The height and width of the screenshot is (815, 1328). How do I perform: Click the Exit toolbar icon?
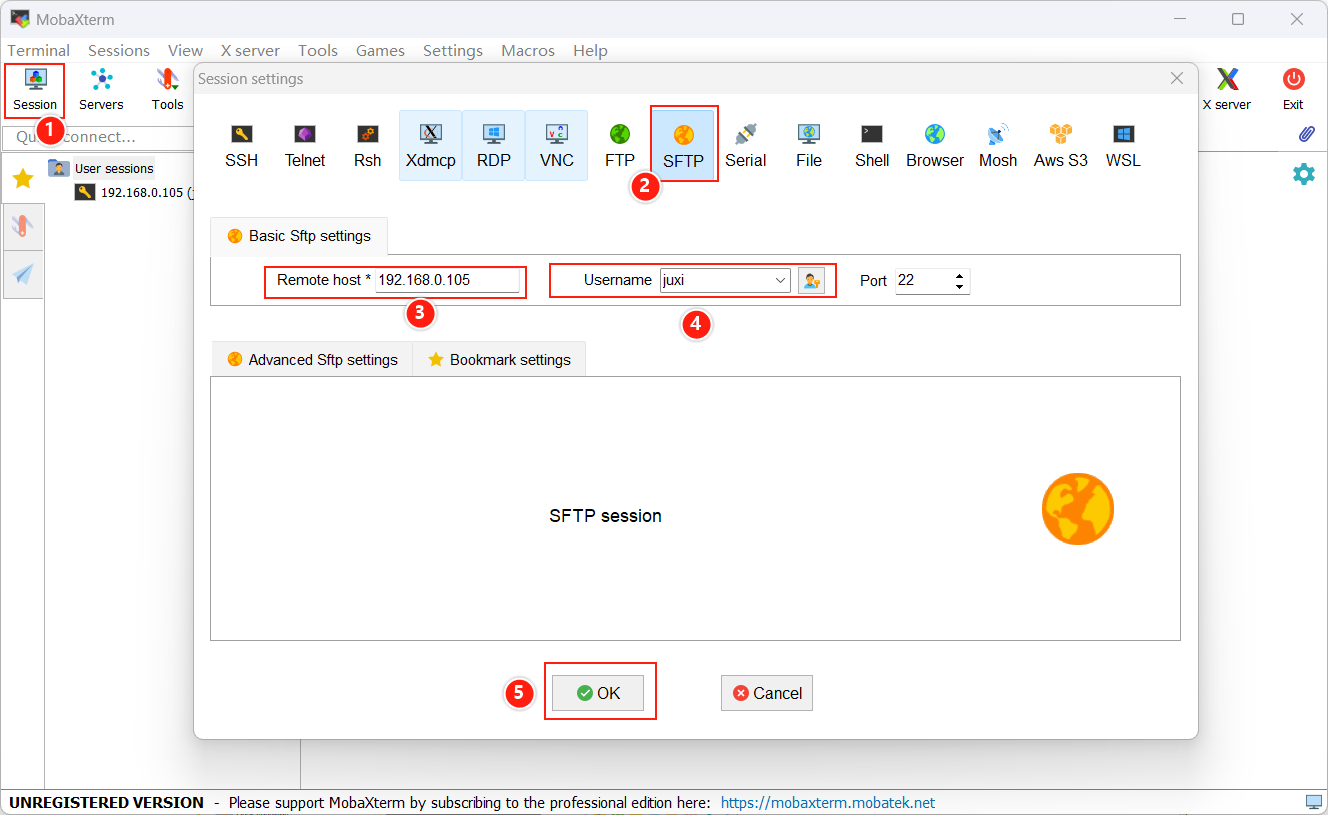click(1293, 90)
